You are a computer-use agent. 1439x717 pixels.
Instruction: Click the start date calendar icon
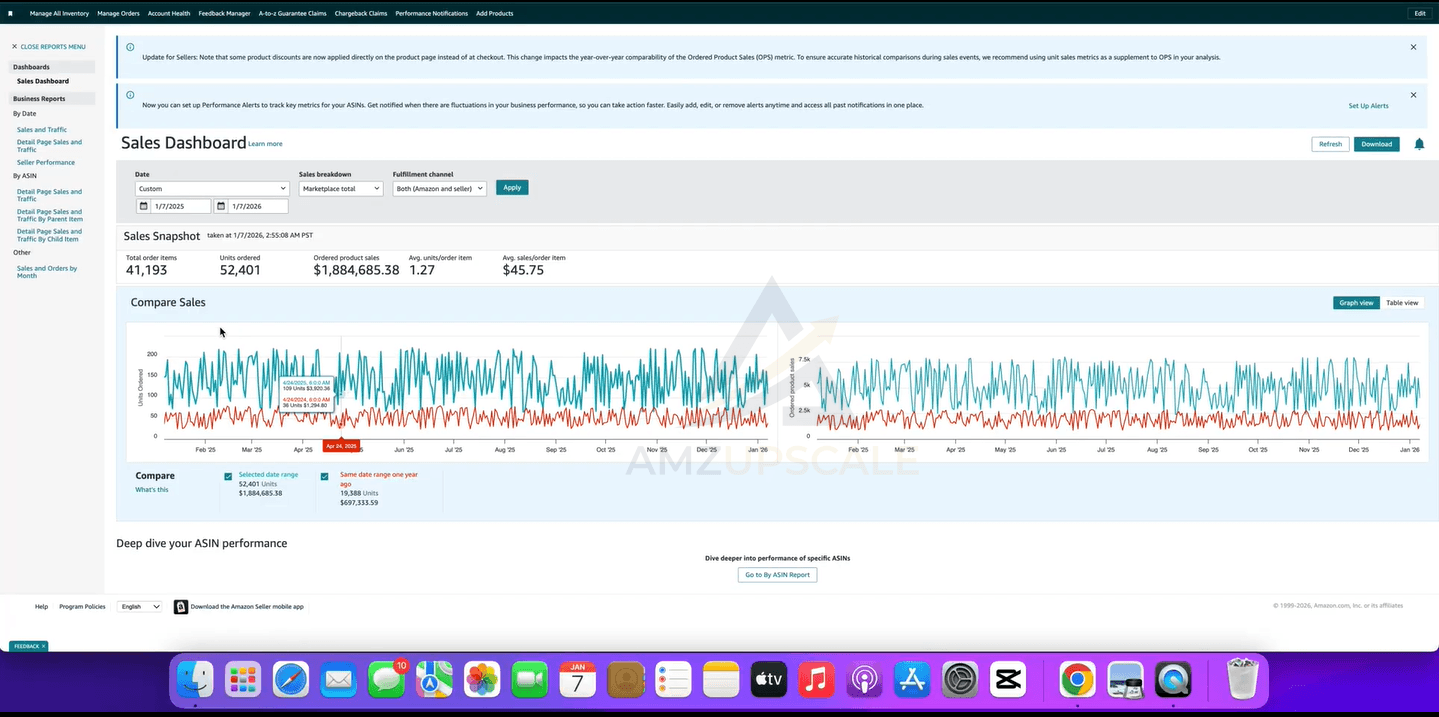tap(143, 206)
